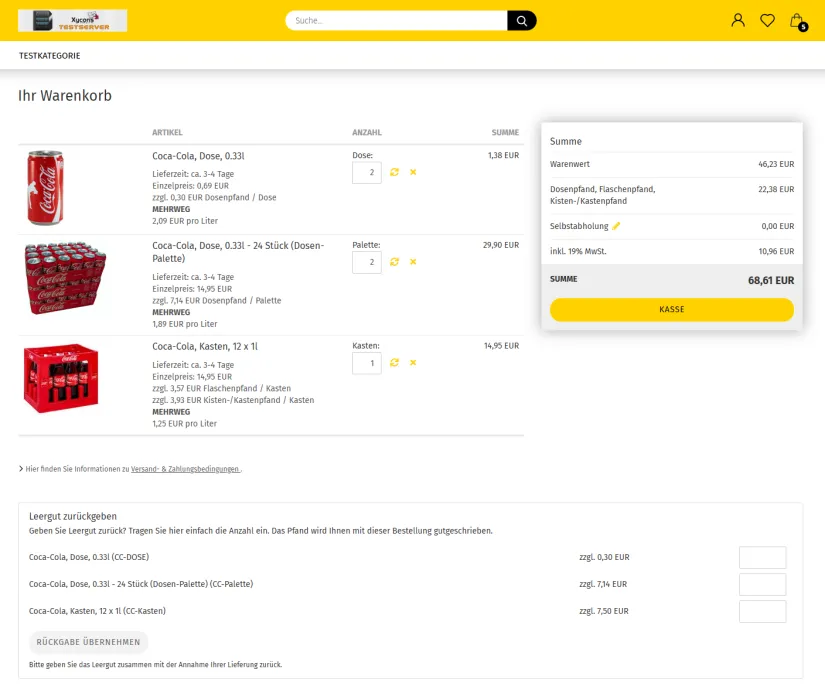Image resolution: width=825 pixels, height=700 pixels.
Task: Open the Coca-Cola, Kasten, 12 x 1l link
Action: [x=205, y=347]
